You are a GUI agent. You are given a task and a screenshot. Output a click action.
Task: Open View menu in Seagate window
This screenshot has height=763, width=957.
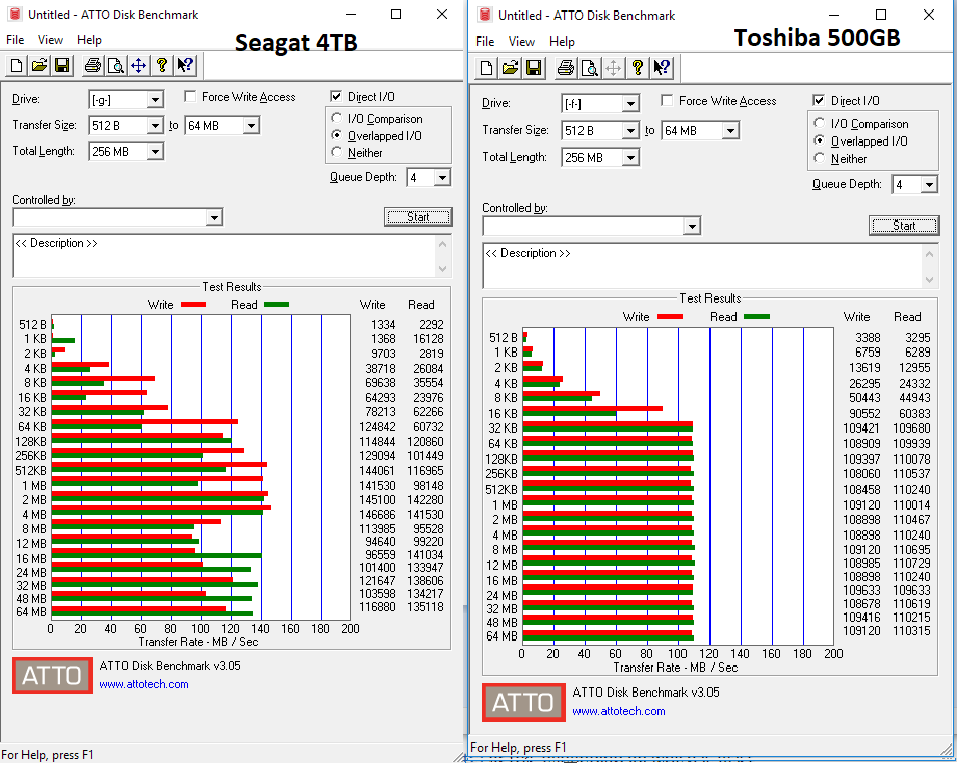point(50,40)
